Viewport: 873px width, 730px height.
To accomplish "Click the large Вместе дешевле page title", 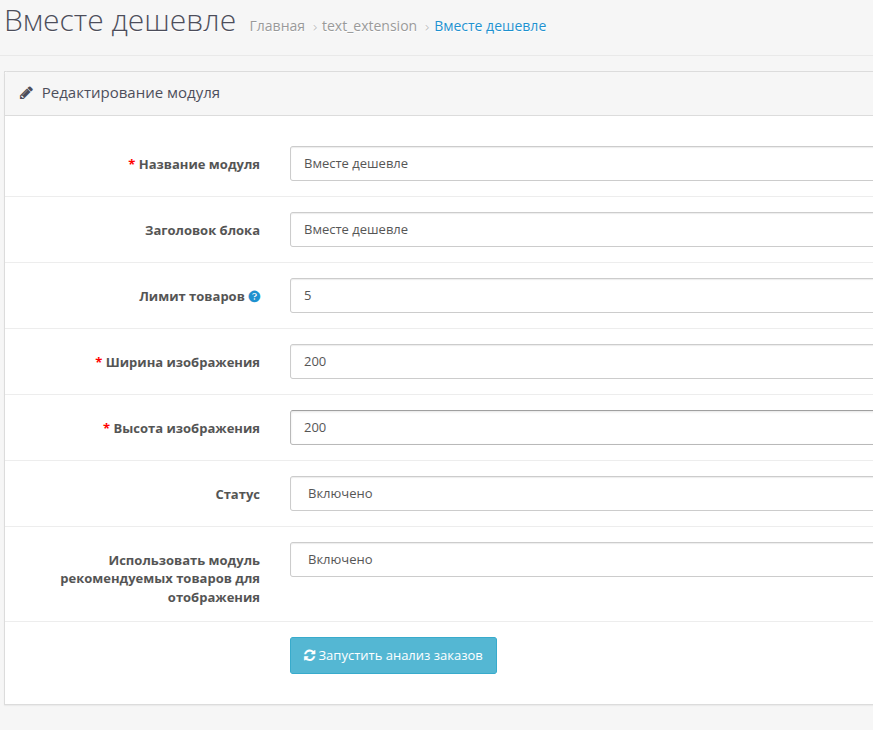I will coord(121,22).
